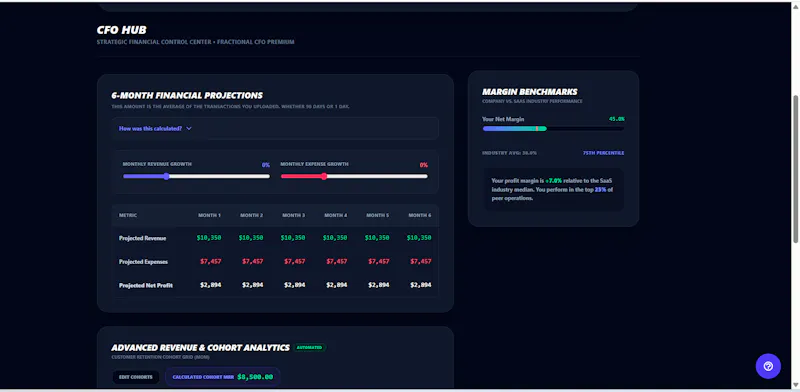
Task: Click Month 1 Projected Expenses $7,457
Action: click(211, 261)
